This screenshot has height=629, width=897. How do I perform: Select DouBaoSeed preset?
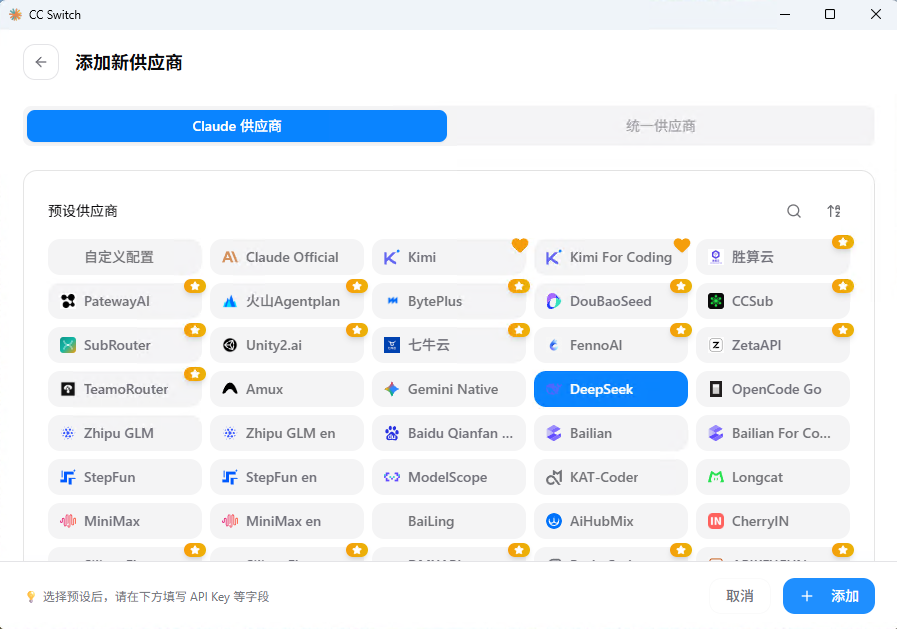pos(610,301)
